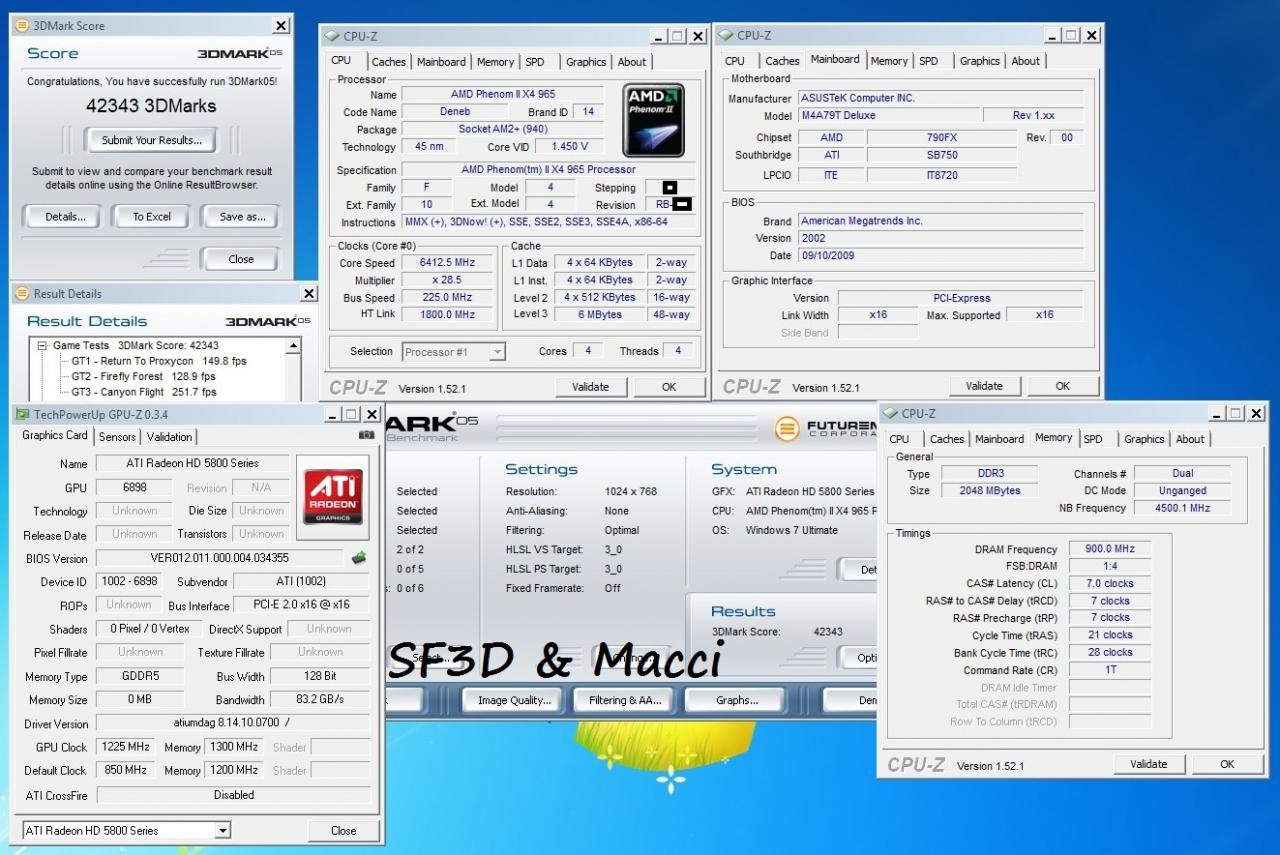The height and width of the screenshot is (855, 1280).
Task: Select the GT3 - Canyon Flight result row
Action: coord(143,392)
